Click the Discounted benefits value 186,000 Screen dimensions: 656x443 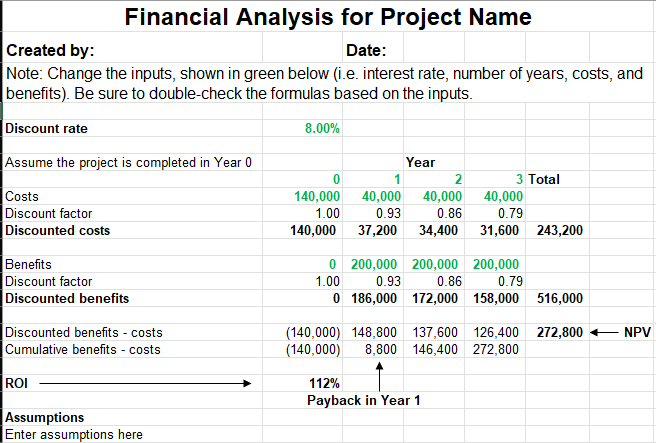coord(374,299)
